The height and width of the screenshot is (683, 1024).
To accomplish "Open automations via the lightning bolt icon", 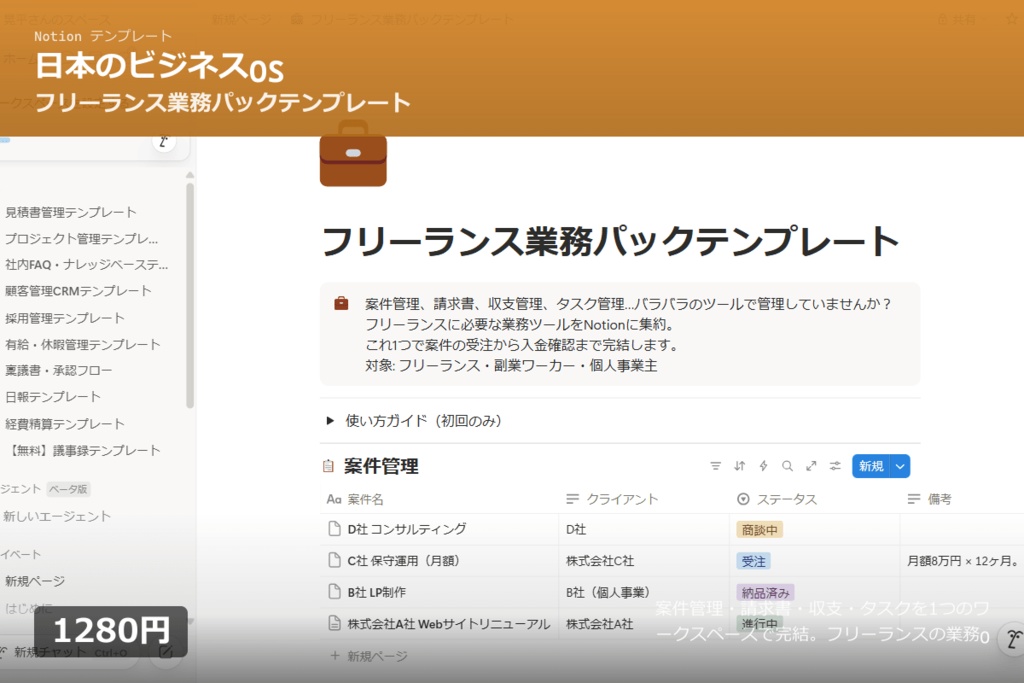I will [763, 466].
